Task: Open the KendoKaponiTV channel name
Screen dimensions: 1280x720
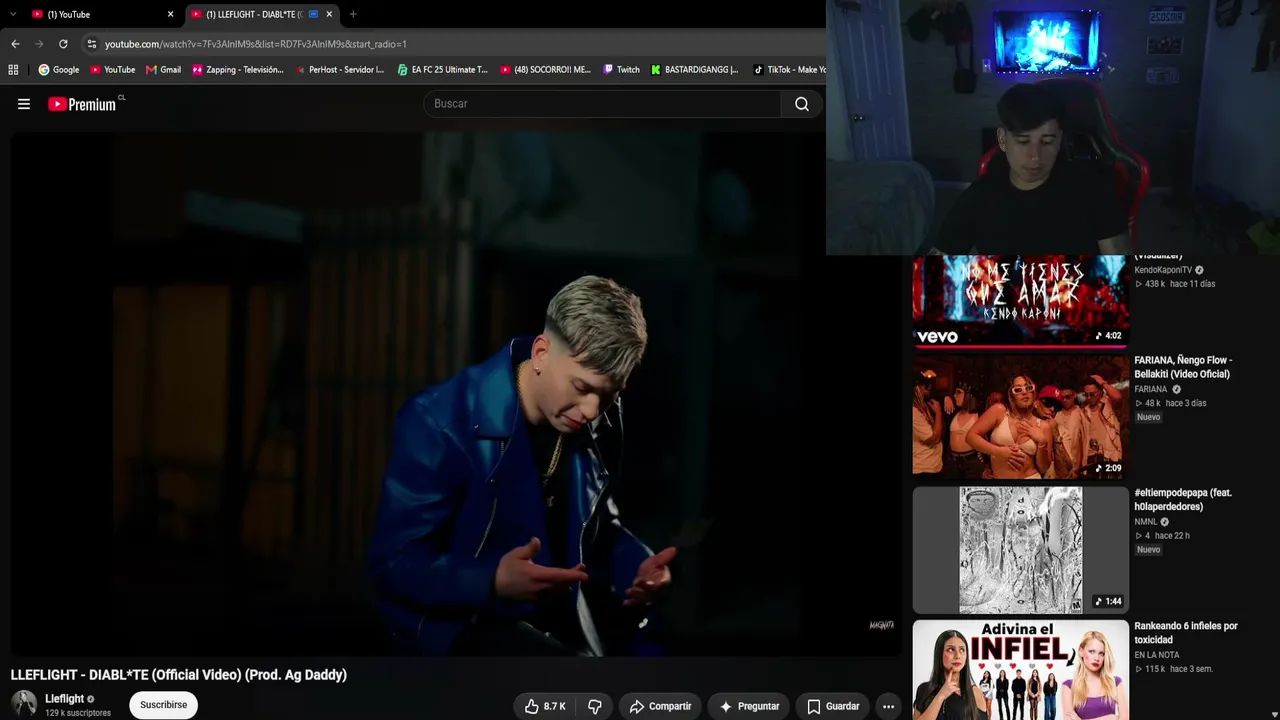Action: tap(1163, 270)
